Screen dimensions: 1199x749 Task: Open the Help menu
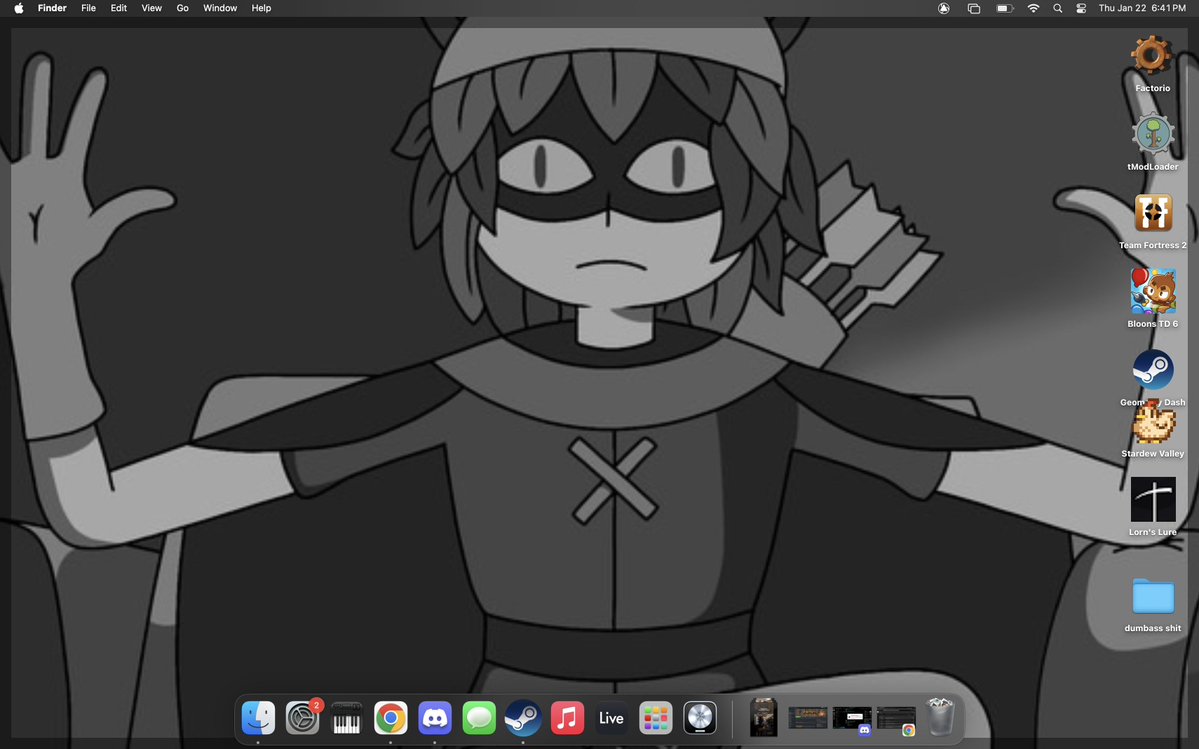click(262, 8)
